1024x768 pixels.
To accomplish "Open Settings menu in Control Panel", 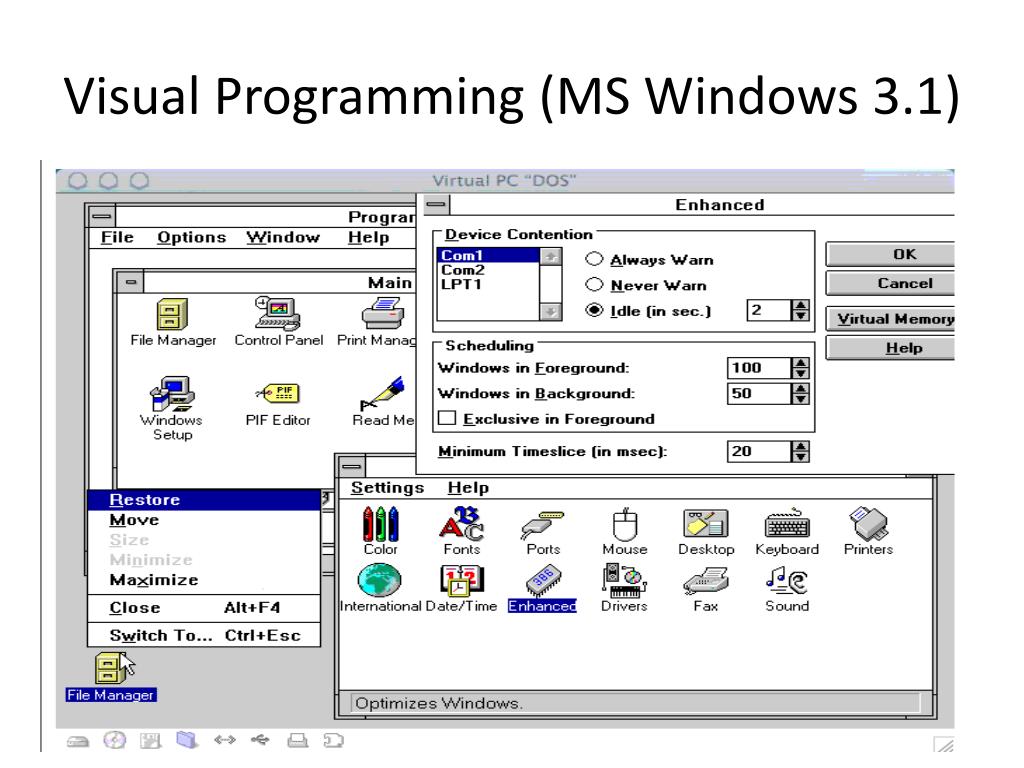I will click(387, 488).
